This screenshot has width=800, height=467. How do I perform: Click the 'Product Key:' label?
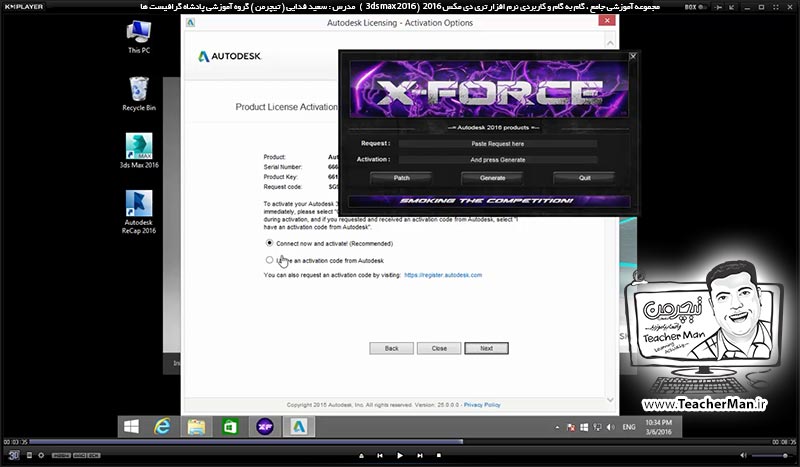click(x=280, y=177)
